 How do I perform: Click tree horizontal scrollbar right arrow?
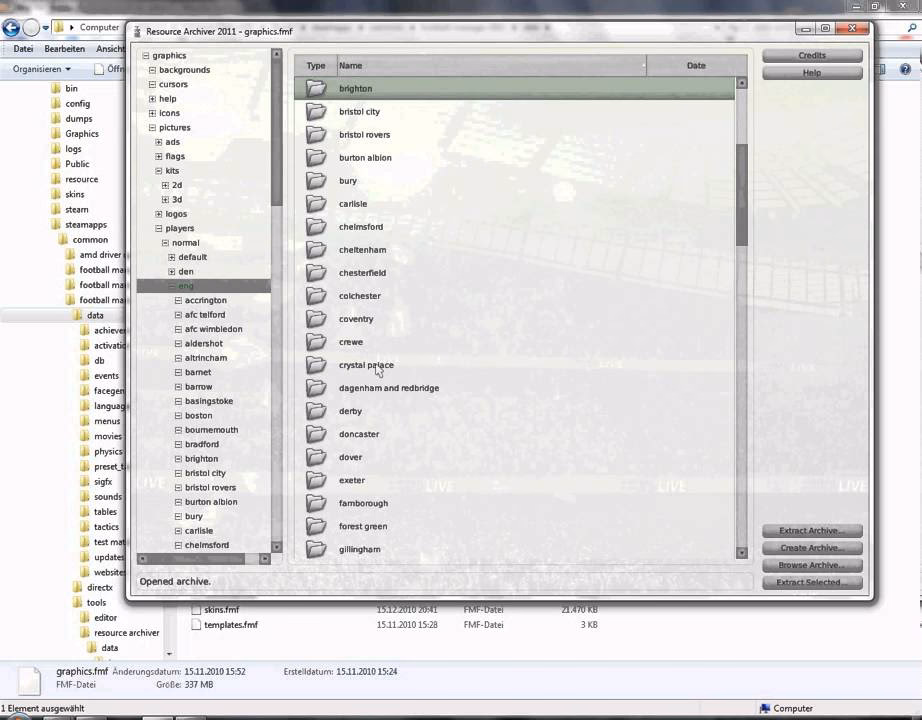[265, 558]
